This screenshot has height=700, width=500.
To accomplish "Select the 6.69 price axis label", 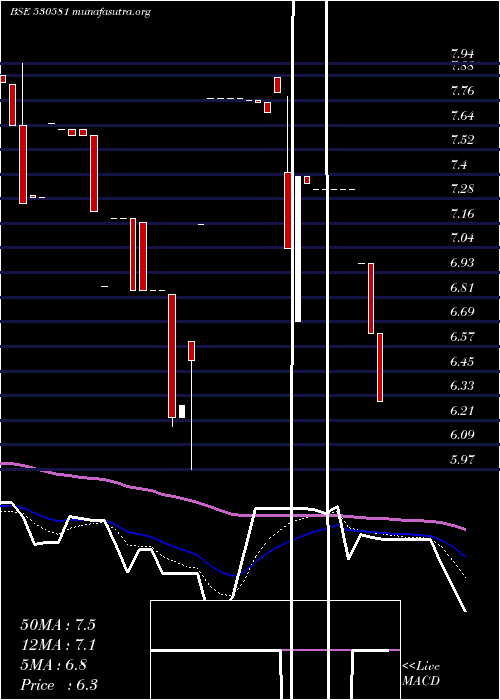I will coord(462,311).
